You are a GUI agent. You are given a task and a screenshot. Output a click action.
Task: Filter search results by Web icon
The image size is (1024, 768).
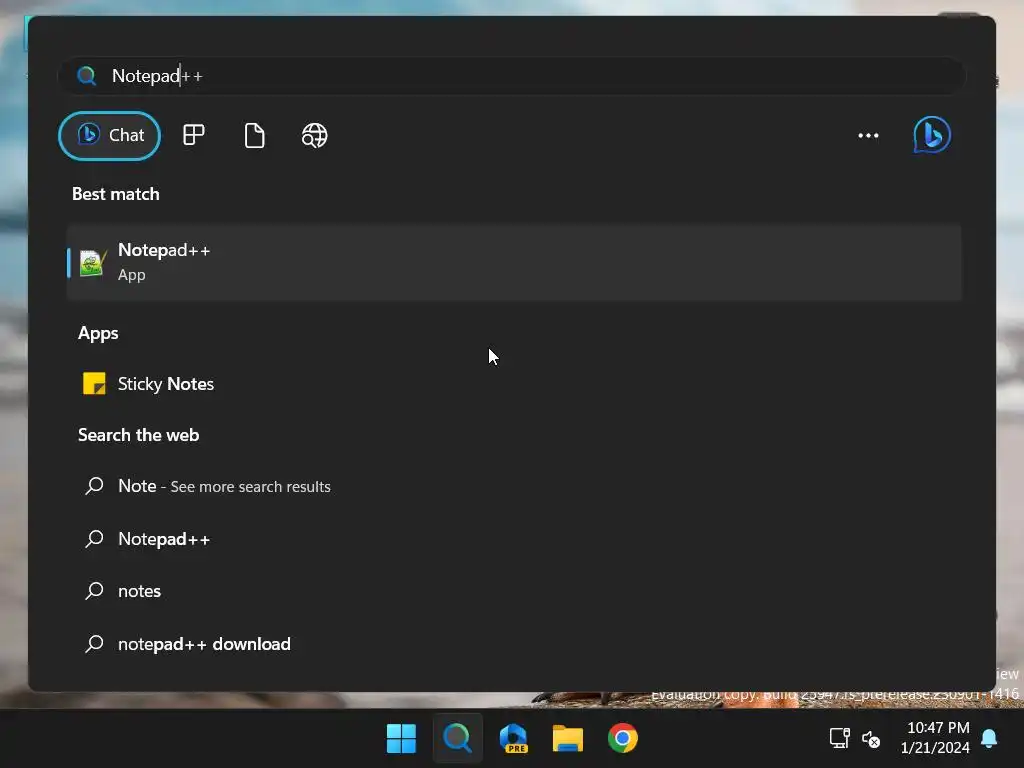(314, 136)
